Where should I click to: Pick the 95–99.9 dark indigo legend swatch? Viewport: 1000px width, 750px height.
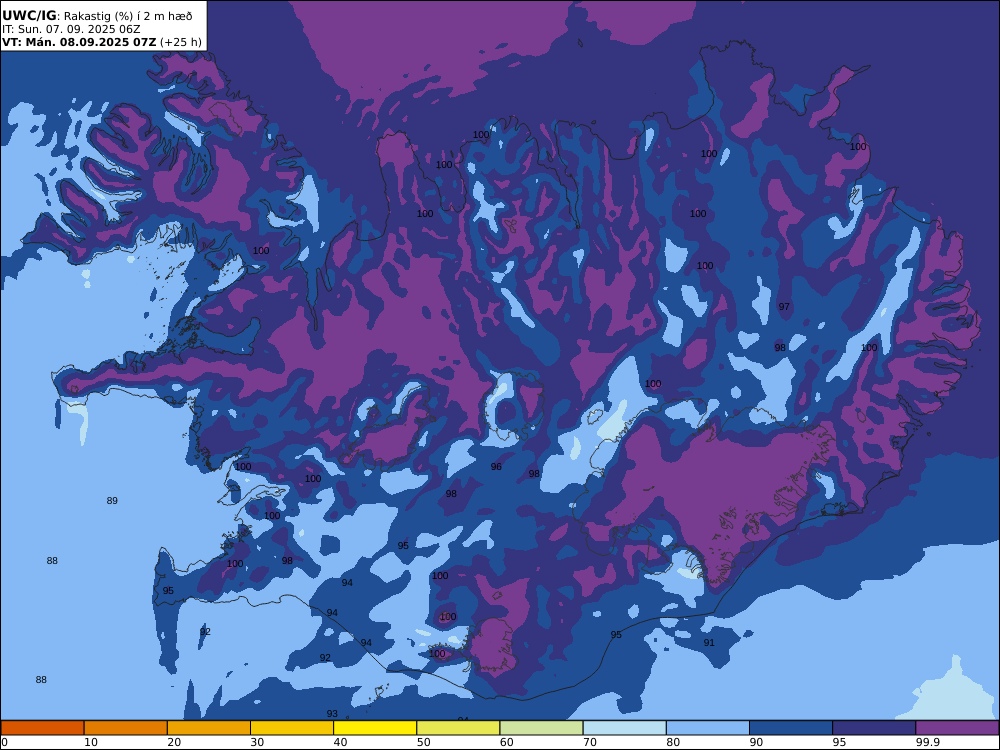(x=874, y=728)
